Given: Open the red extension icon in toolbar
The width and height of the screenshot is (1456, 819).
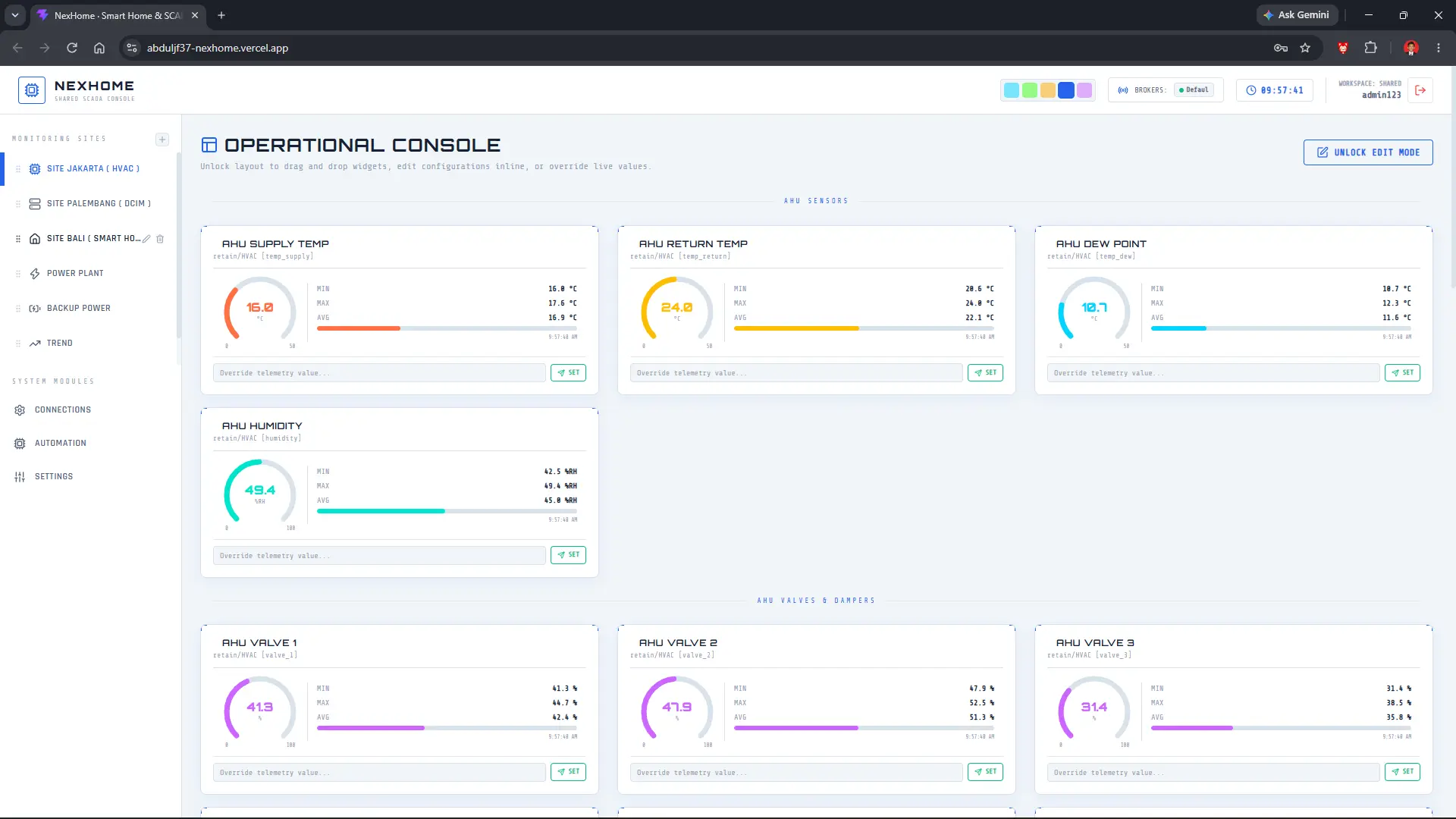Looking at the screenshot, I should [1343, 48].
